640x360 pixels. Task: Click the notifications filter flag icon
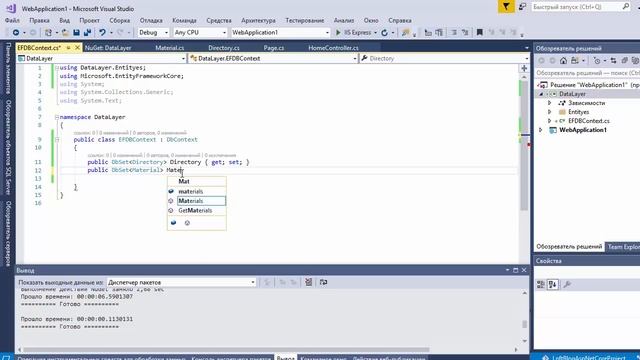coord(506,7)
